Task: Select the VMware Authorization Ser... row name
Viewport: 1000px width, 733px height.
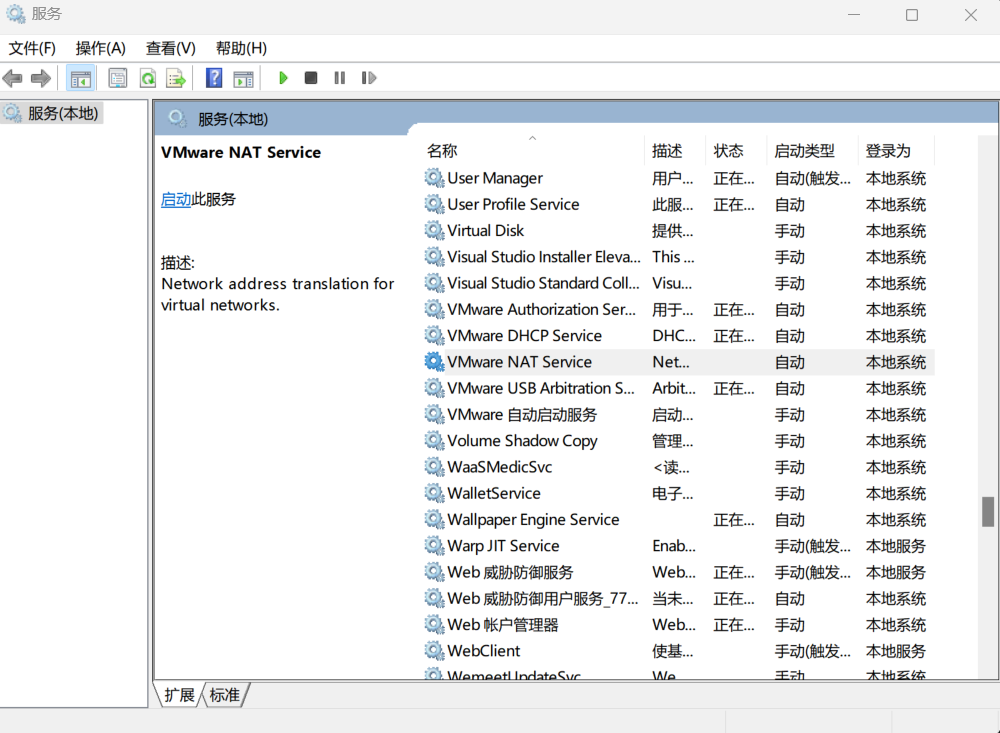Action: 541,309
